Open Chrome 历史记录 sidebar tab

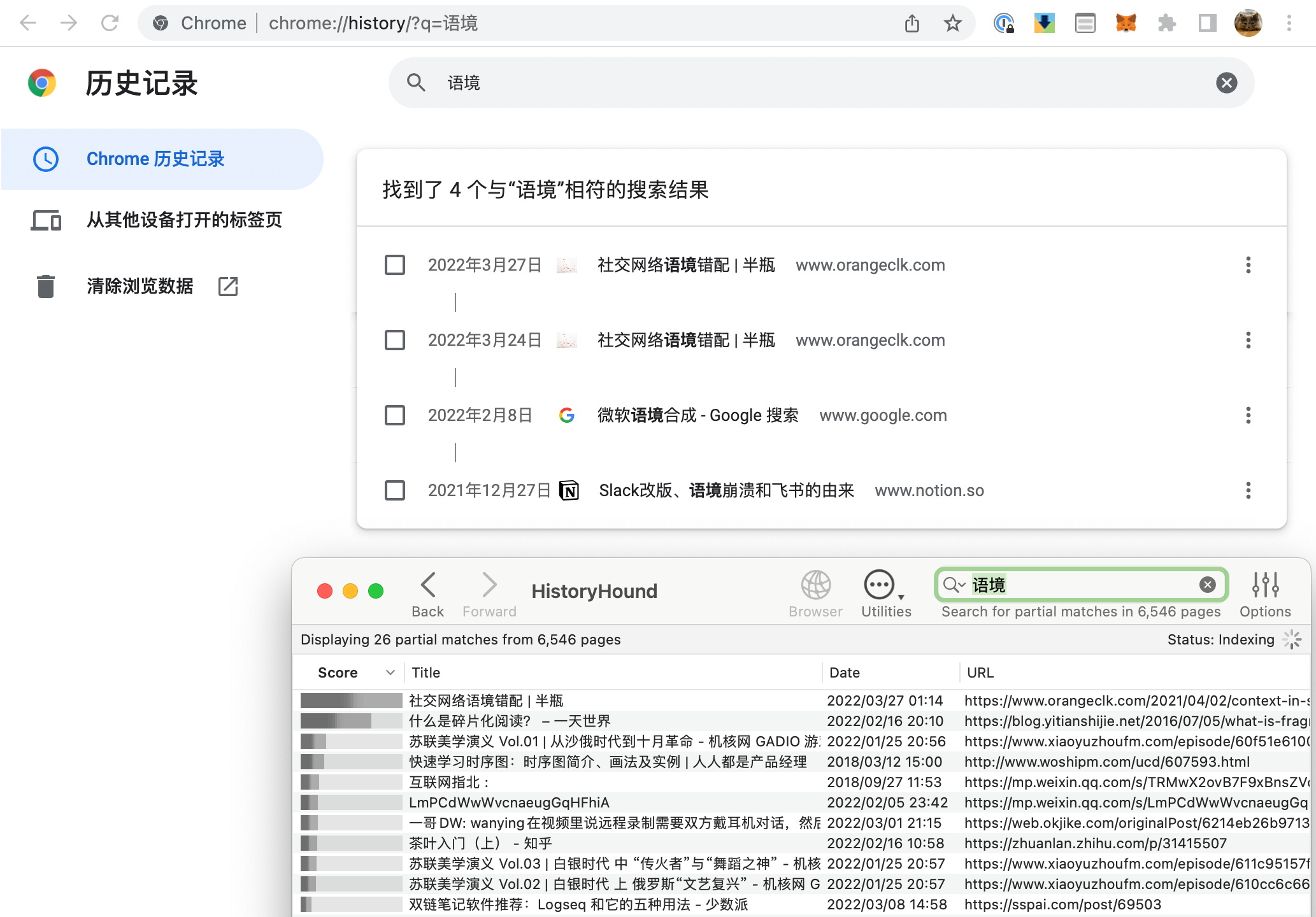pyautogui.click(x=162, y=159)
